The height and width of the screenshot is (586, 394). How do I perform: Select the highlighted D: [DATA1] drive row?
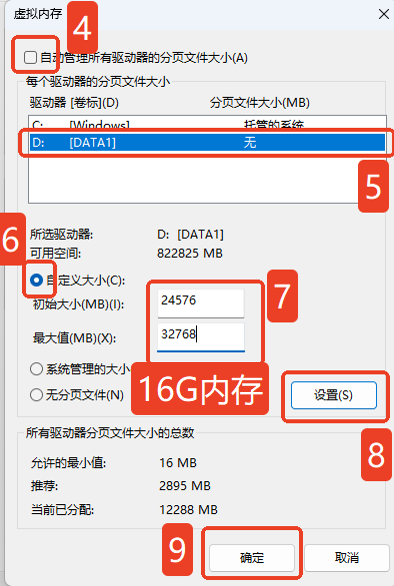tap(207, 142)
